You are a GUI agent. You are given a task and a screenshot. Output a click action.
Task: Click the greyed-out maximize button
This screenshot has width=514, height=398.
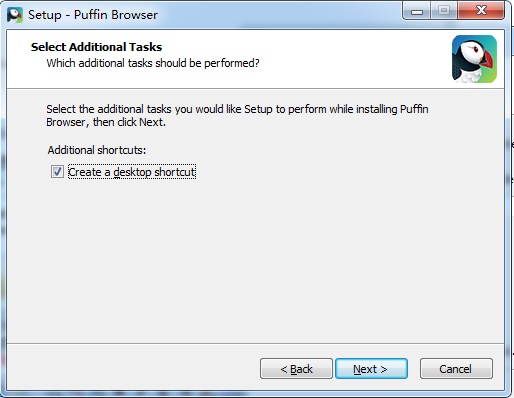pos(444,11)
